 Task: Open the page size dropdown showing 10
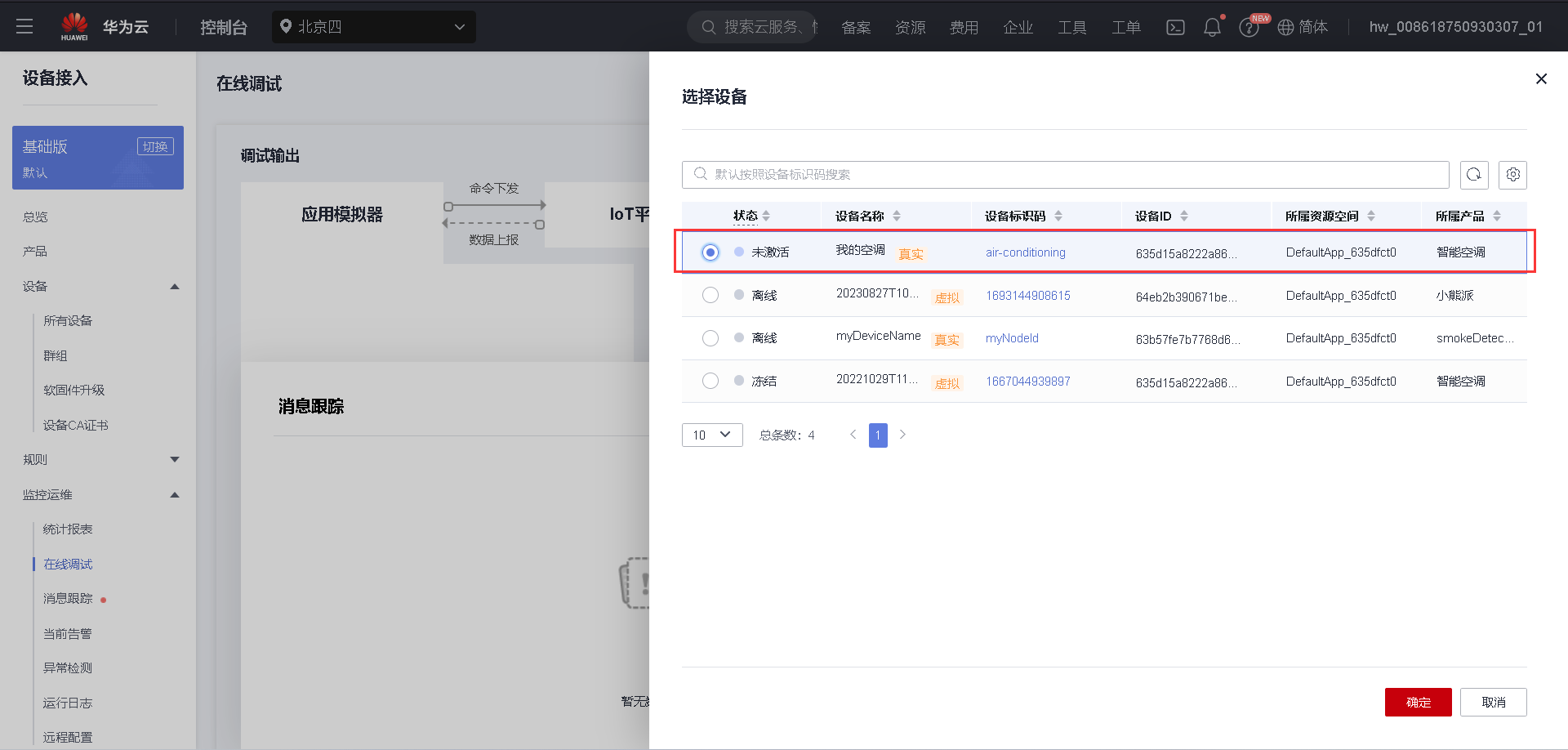[711, 435]
